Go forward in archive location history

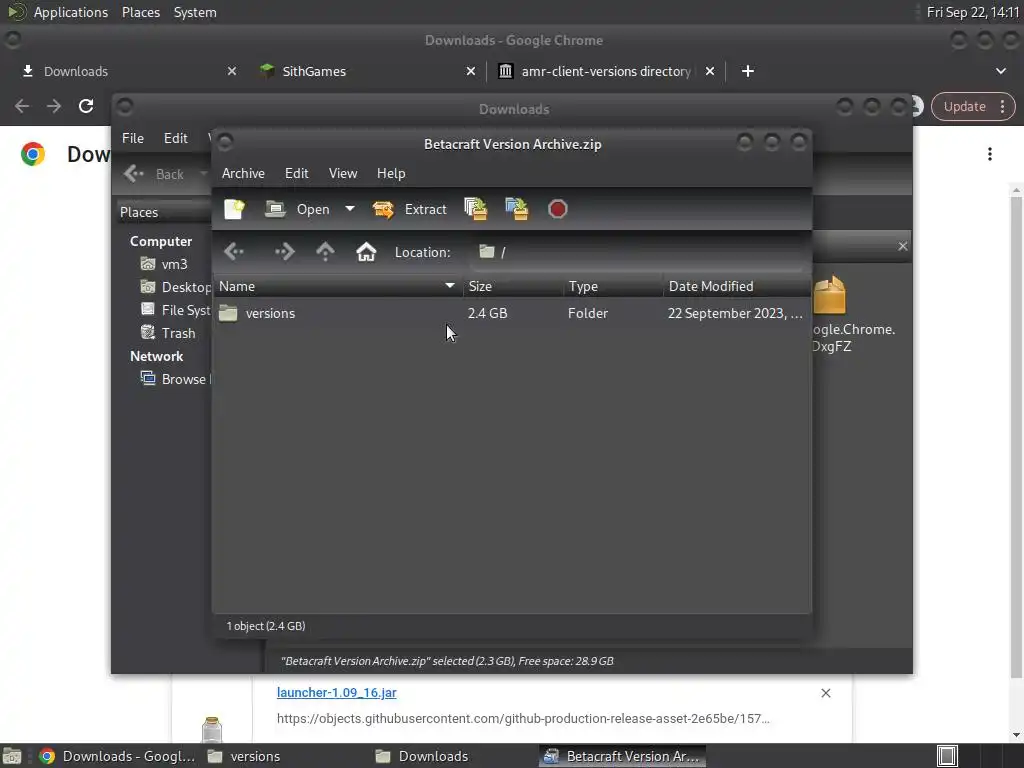pos(284,252)
